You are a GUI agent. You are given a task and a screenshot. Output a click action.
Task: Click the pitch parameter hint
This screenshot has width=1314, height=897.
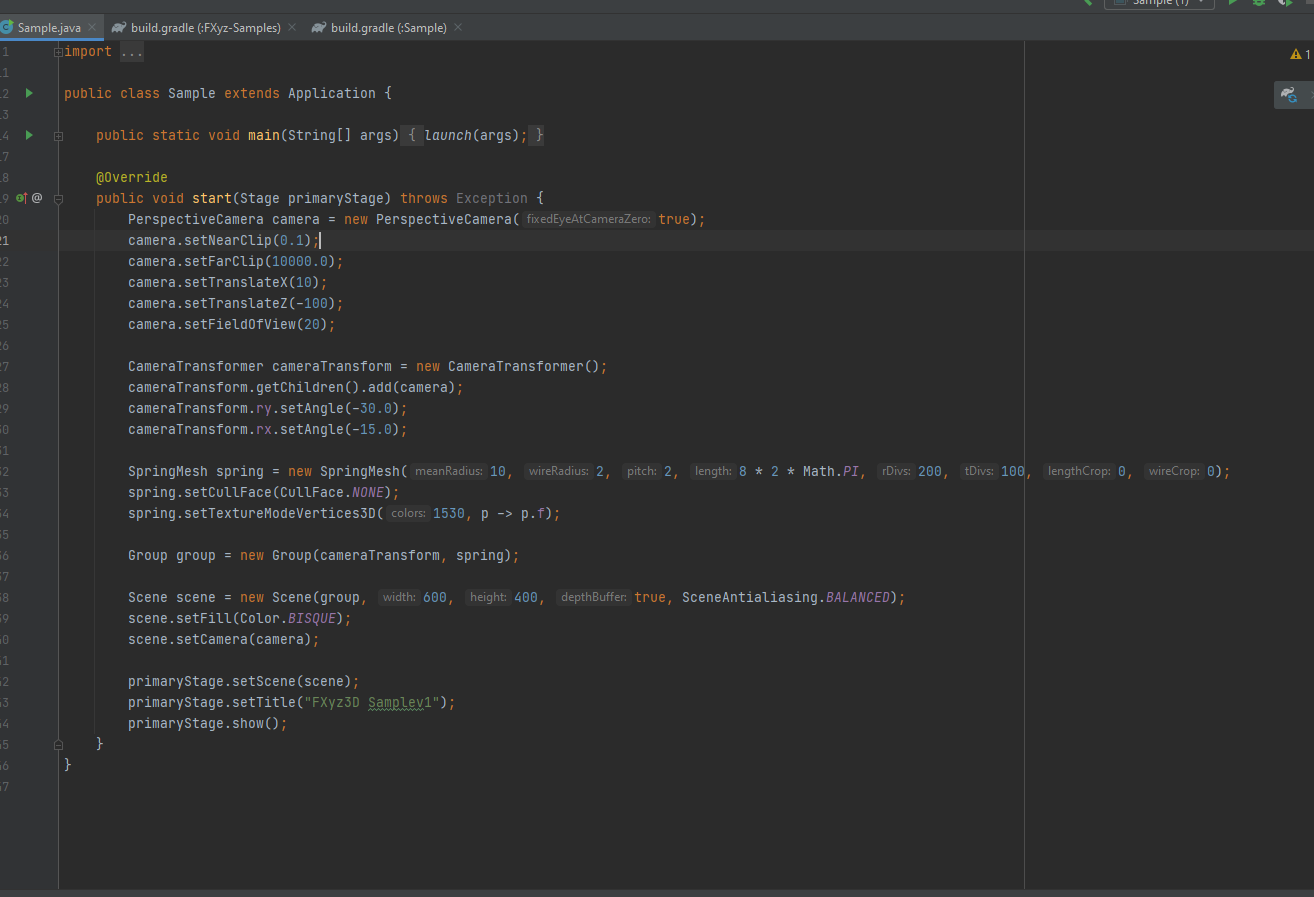[x=642, y=471]
